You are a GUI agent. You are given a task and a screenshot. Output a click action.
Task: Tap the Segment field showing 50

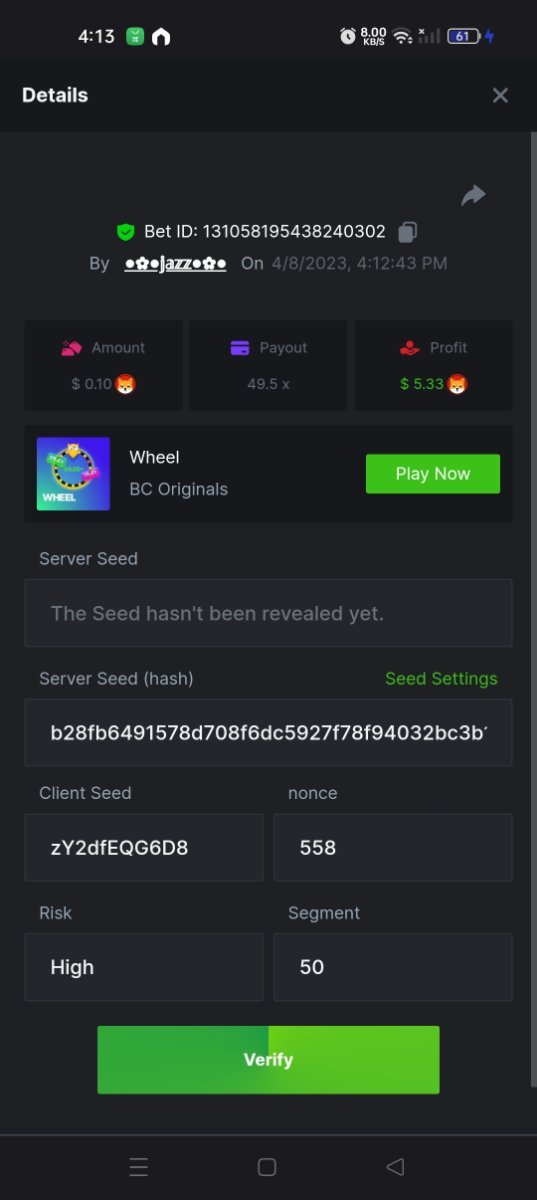(x=393, y=967)
